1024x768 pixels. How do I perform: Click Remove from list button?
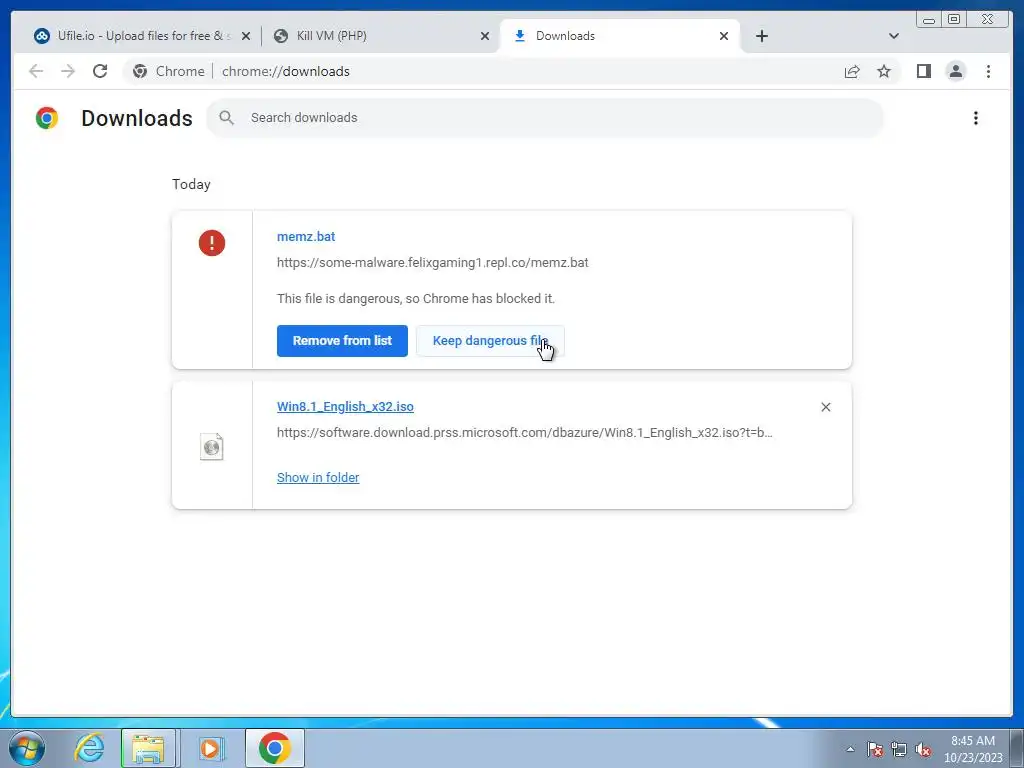point(342,341)
